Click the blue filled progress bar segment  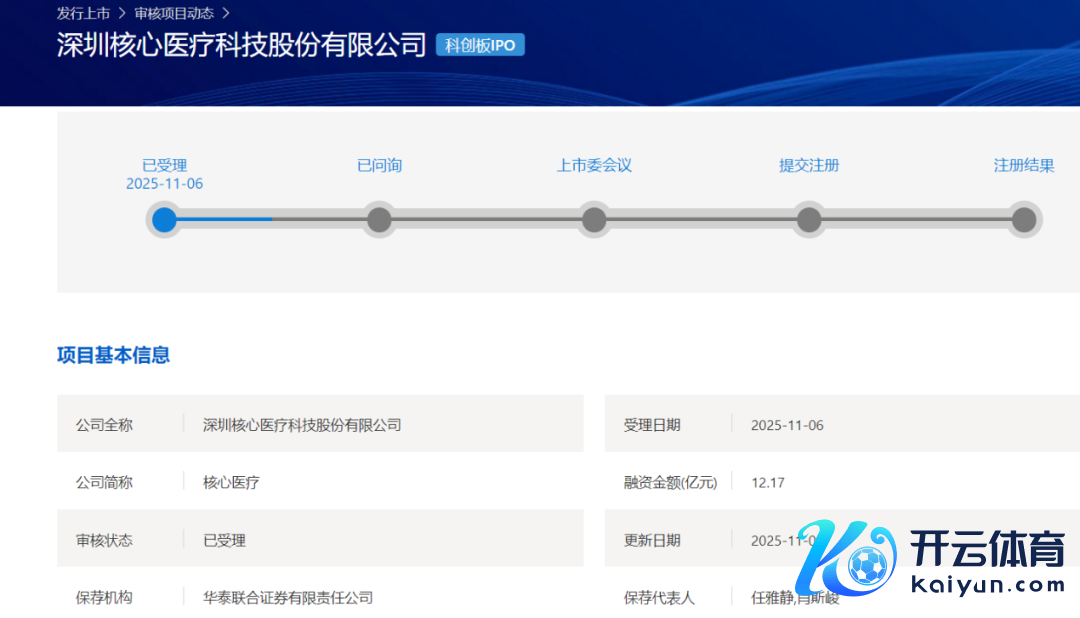(x=226, y=219)
